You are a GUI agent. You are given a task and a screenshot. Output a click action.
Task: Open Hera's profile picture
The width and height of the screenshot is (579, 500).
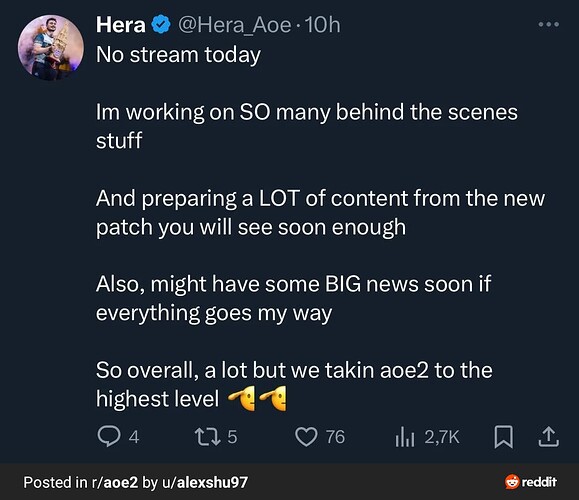51,47
